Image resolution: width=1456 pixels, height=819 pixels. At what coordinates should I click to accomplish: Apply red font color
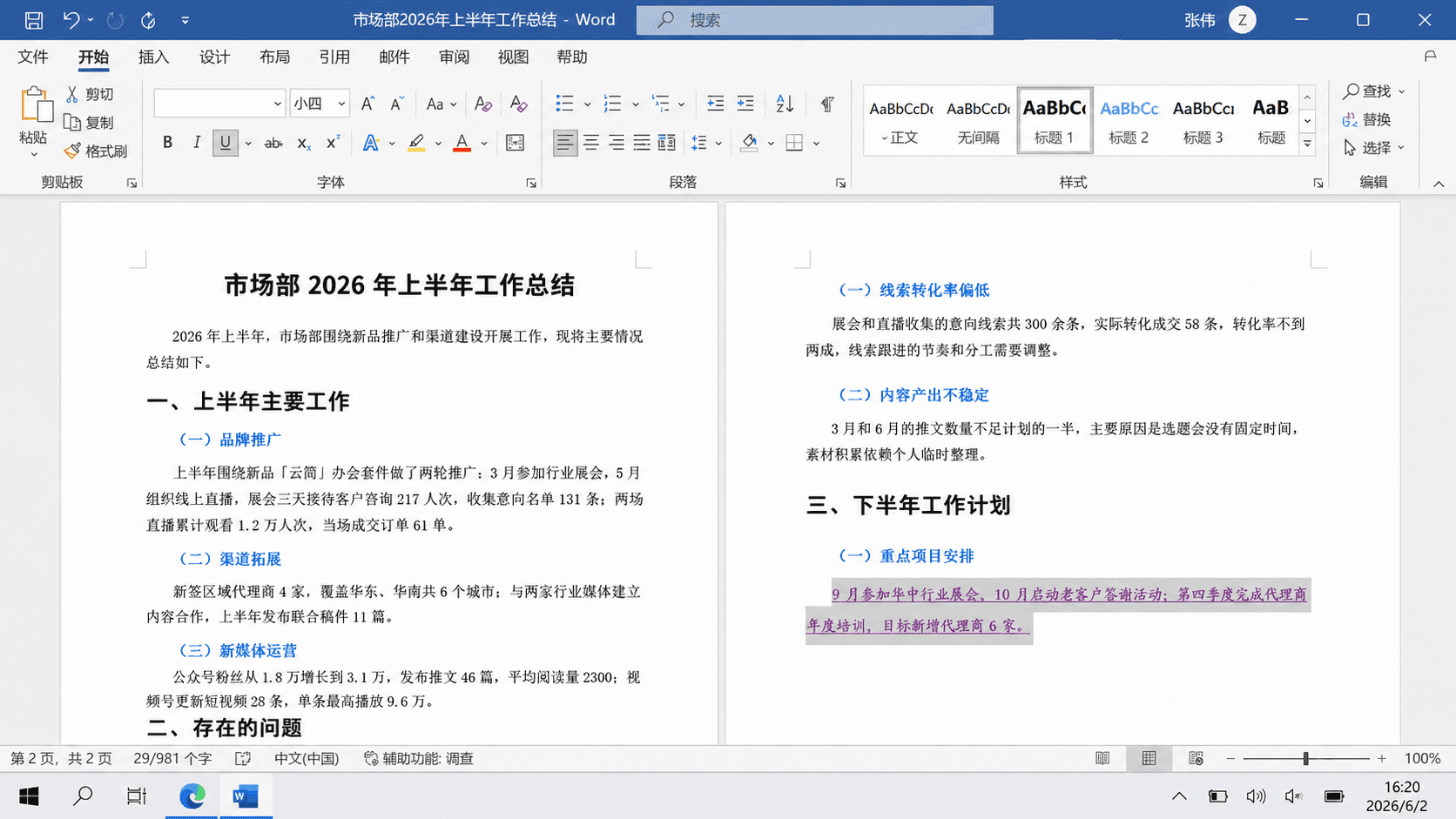(462, 143)
